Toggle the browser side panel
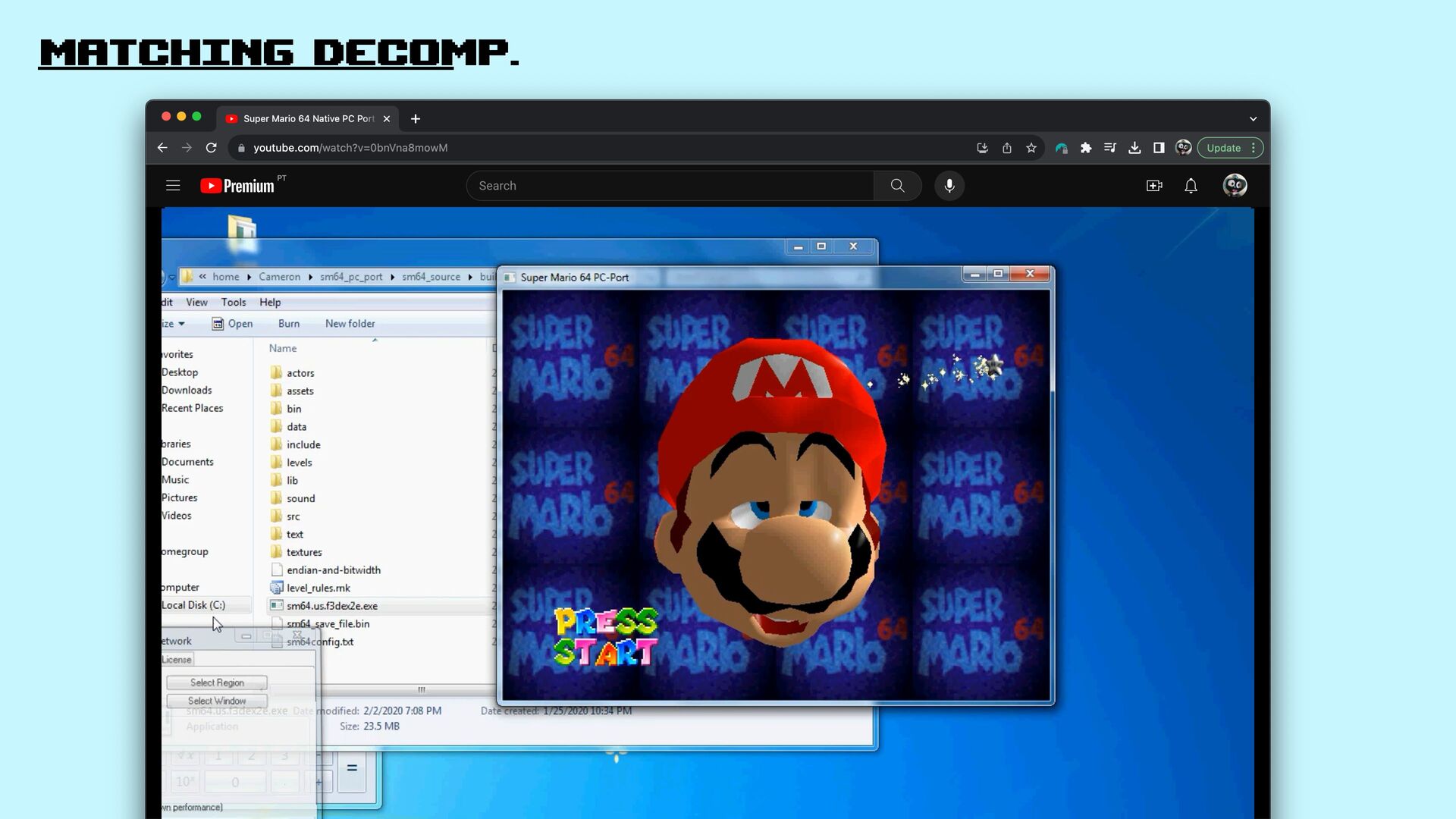1456x819 pixels. coord(1159,148)
